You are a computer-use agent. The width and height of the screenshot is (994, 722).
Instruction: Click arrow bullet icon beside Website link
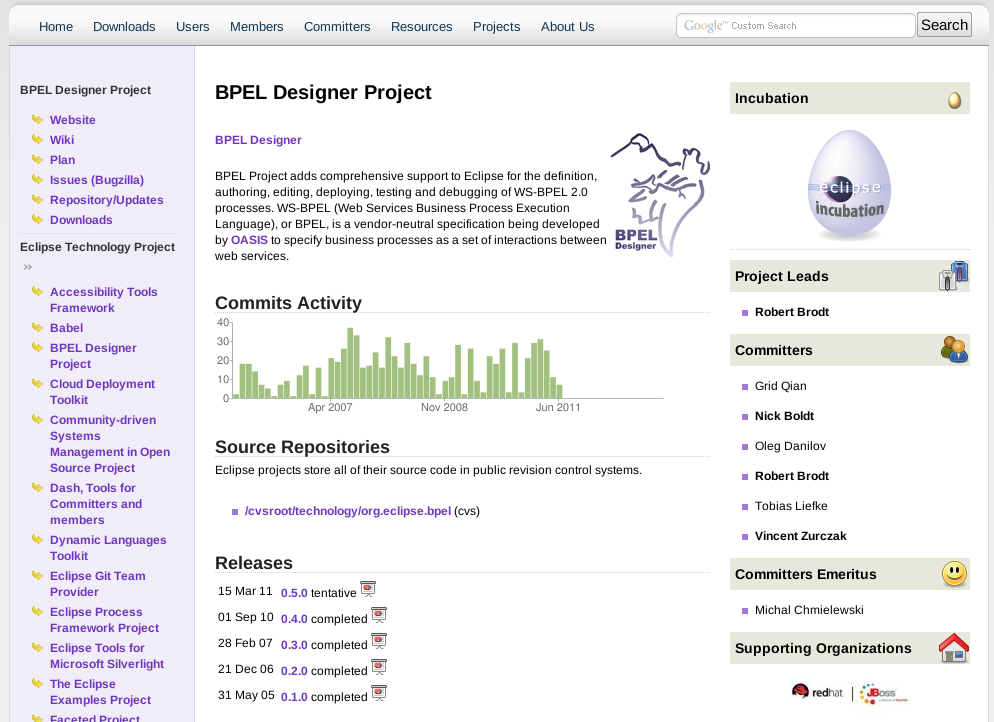click(x=37, y=119)
